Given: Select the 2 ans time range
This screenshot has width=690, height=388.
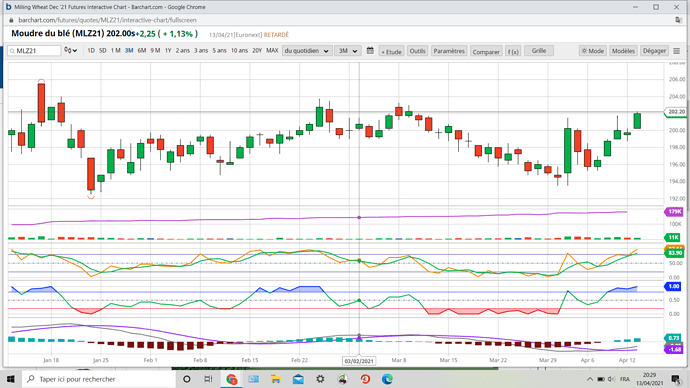Looking at the screenshot, I should 183,51.
